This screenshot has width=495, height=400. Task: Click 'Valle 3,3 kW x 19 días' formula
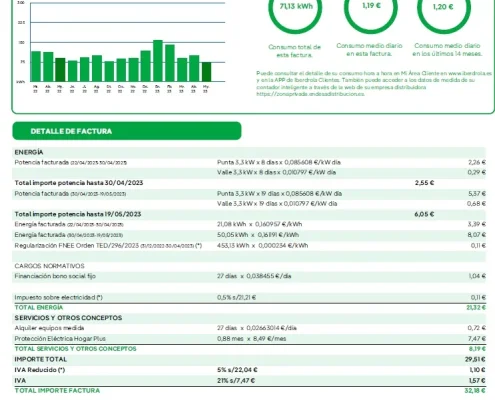277,204
